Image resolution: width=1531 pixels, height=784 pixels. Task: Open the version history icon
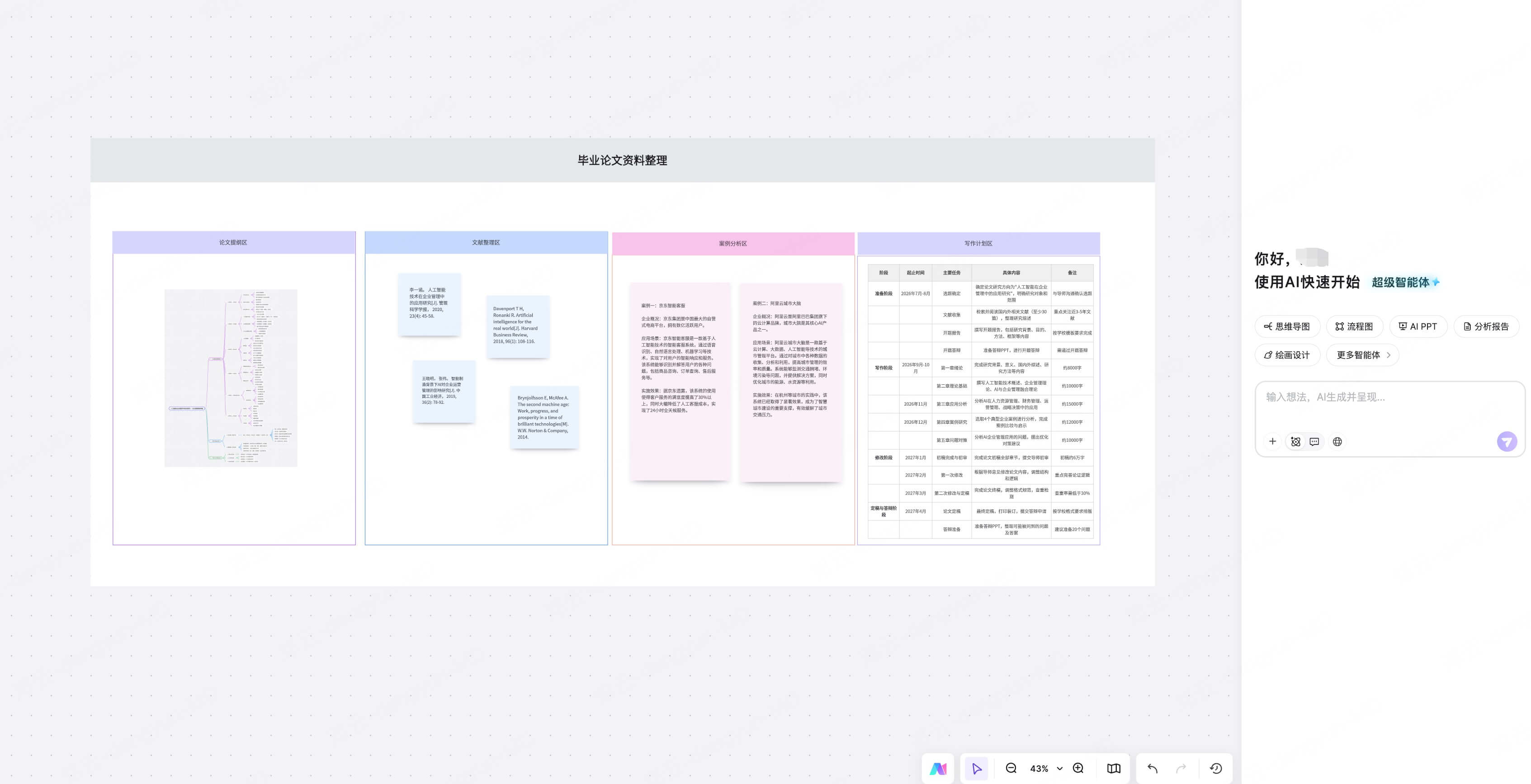1216,769
